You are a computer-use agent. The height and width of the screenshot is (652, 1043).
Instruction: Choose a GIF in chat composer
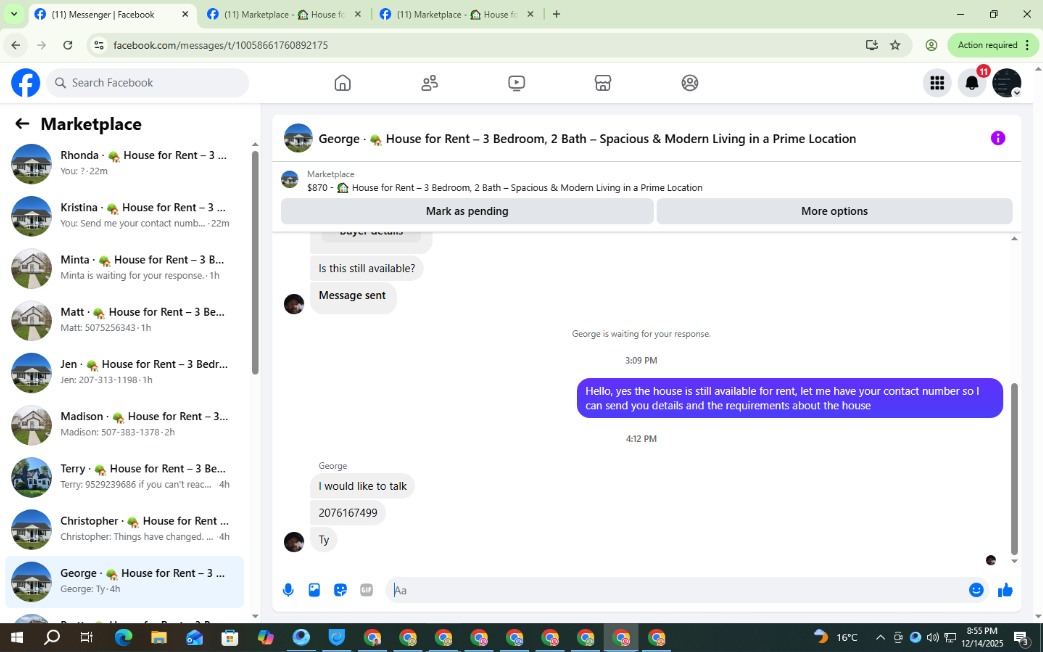point(367,590)
